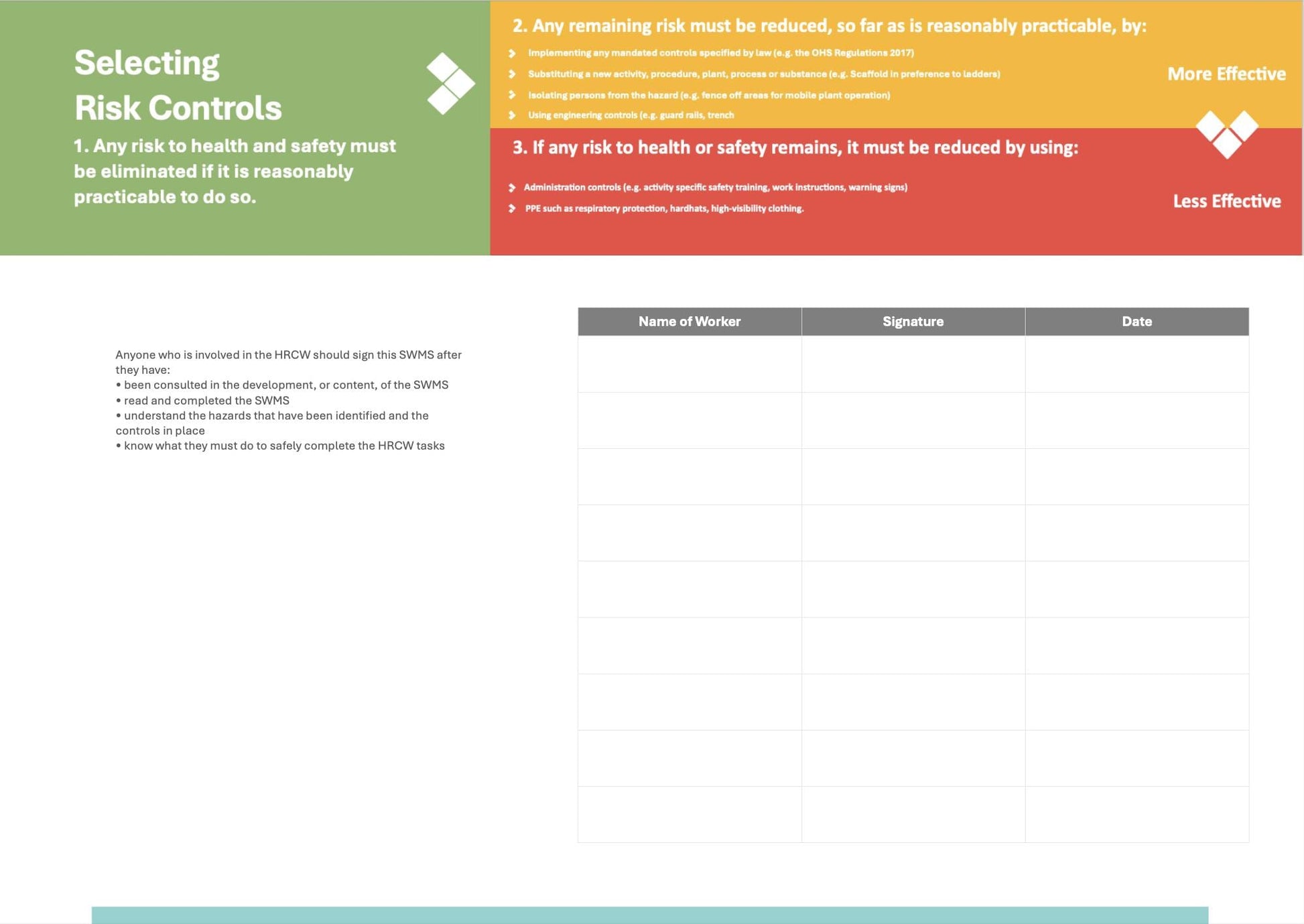Click the bullet 'Using engineering controls'
This screenshot has height=924, width=1304.
pos(631,115)
